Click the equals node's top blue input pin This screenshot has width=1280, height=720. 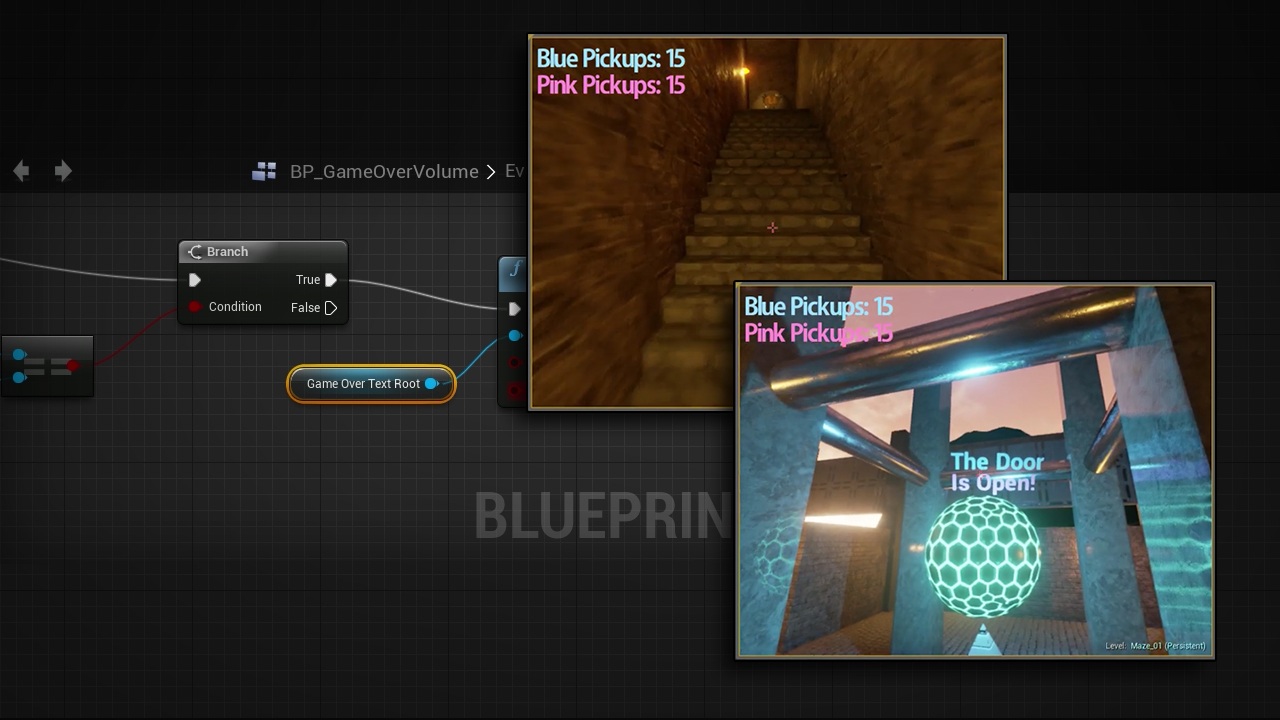pyautogui.click(x=19, y=355)
